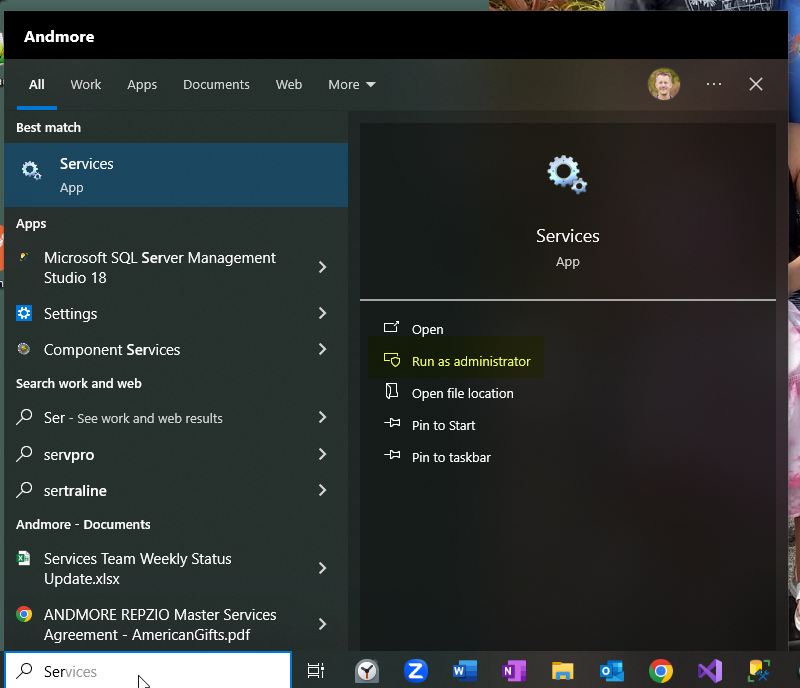Expand ANDMORE REPZIO Master Services Agreement arrow
The height and width of the screenshot is (688, 800).
point(322,624)
